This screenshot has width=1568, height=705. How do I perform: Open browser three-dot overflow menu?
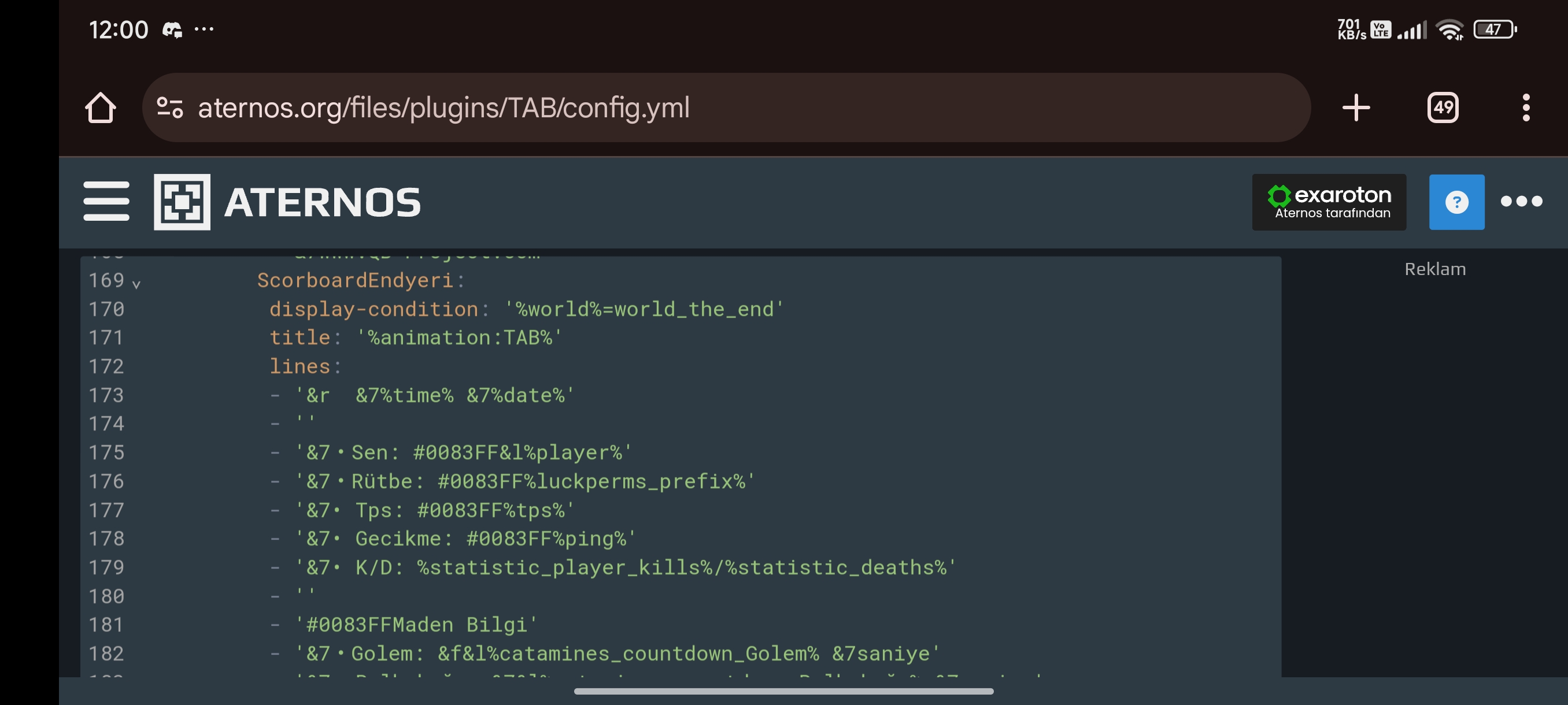tap(1525, 107)
